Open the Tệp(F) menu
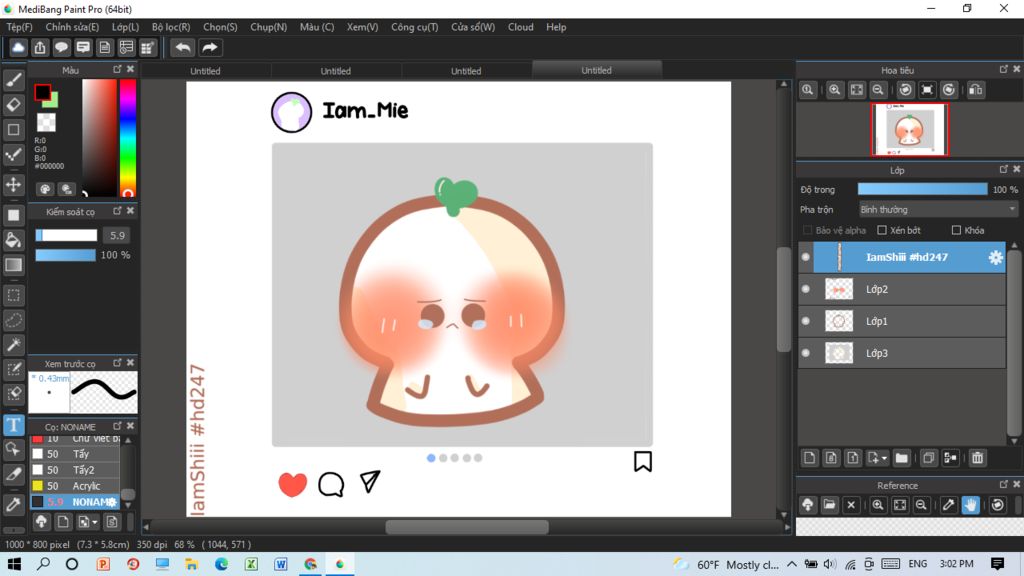 pyautogui.click(x=20, y=27)
